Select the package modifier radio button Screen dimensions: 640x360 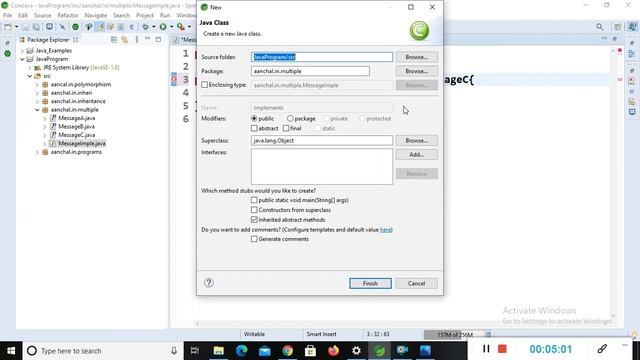pos(290,118)
